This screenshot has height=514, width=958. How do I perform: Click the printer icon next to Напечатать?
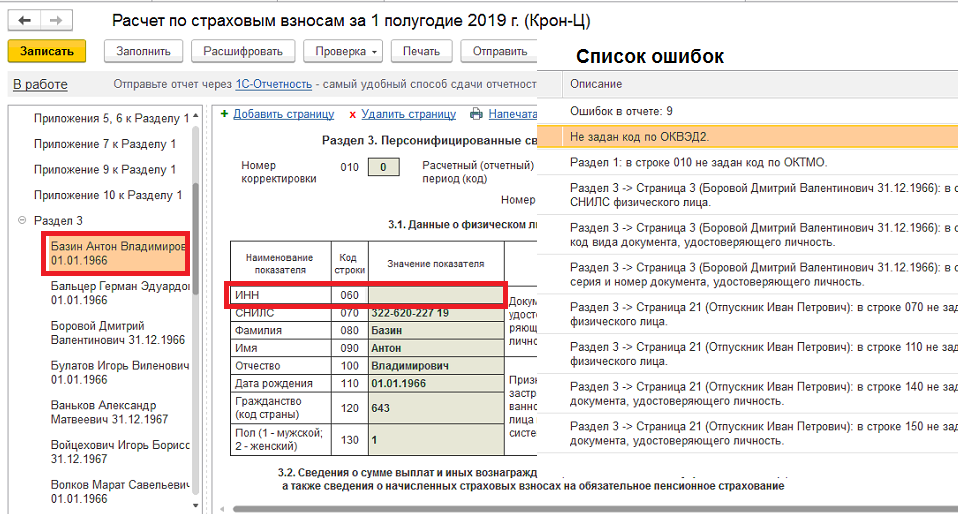(x=476, y=114)
